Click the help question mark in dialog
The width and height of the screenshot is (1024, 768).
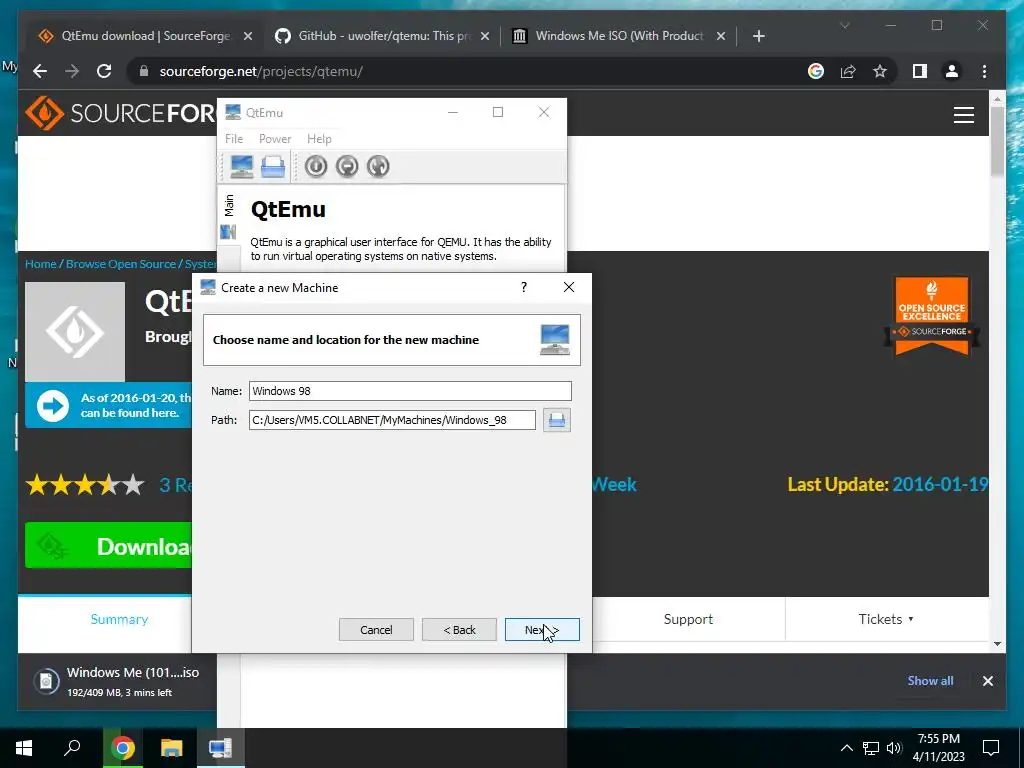coord(524,287)
